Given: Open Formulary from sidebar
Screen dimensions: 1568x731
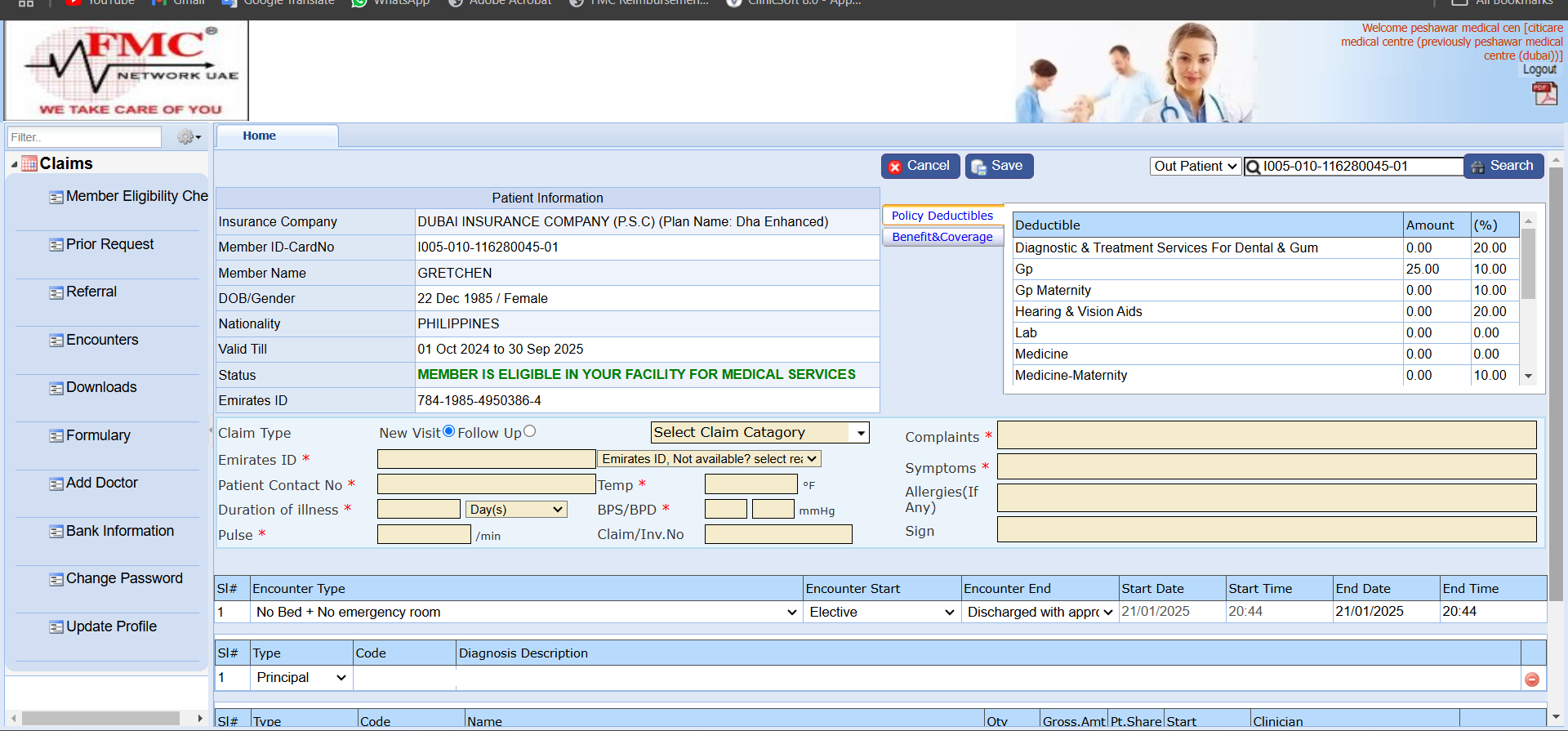Looking at the screenshot, I should [98, 435].
